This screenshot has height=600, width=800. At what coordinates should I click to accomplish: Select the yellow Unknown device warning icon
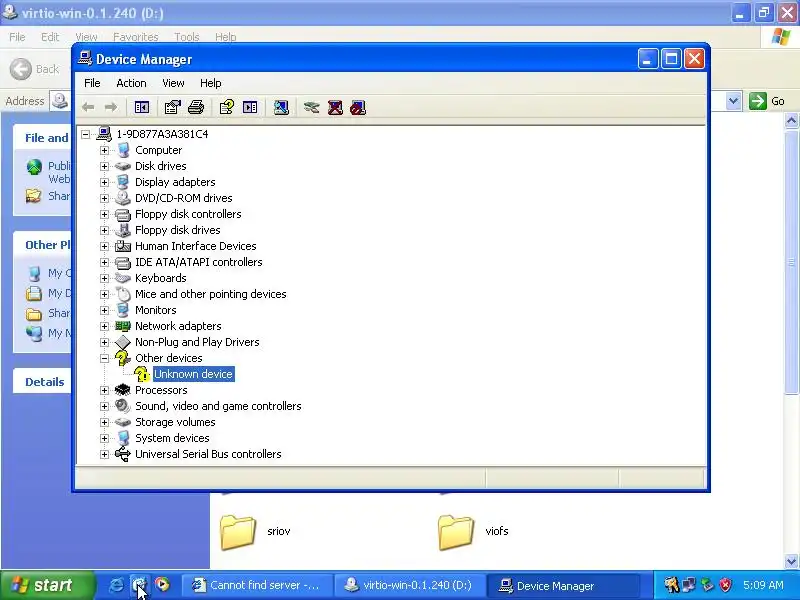142,374
